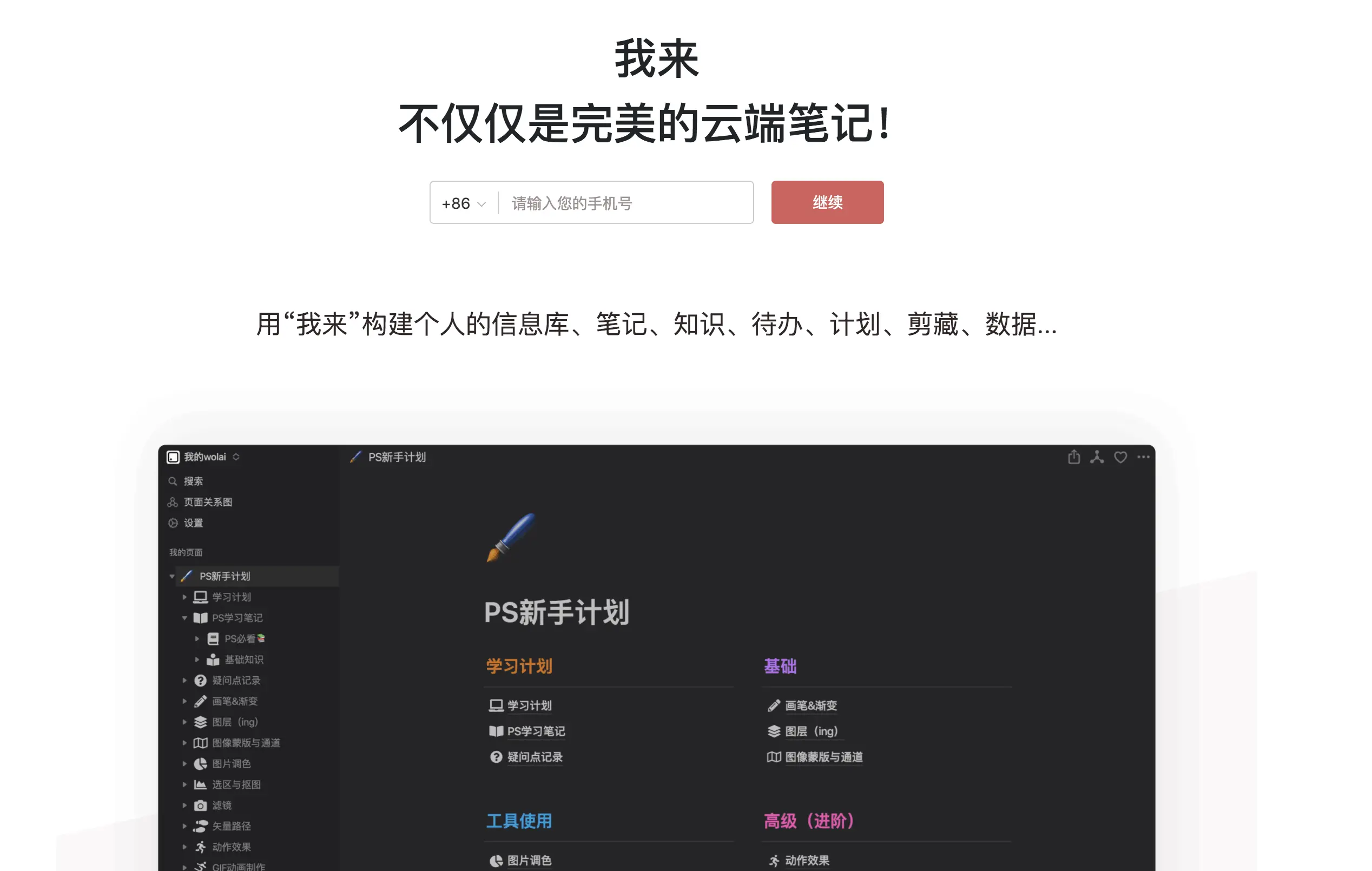Screen dimensions: 1372x871
Task: Open 图像蒙版与通道 page in sidebar
Action: point(246,743)
